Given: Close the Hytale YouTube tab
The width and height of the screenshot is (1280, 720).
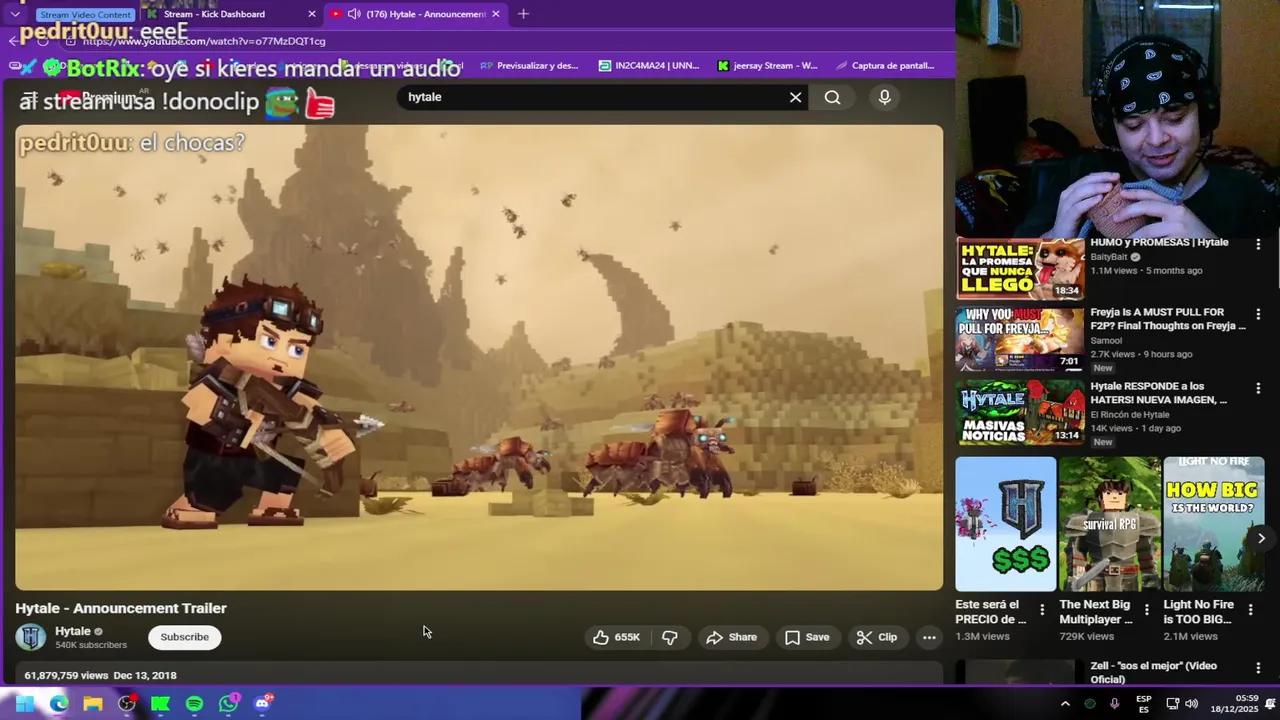Looking at the screenshot, I should (495, 14).
